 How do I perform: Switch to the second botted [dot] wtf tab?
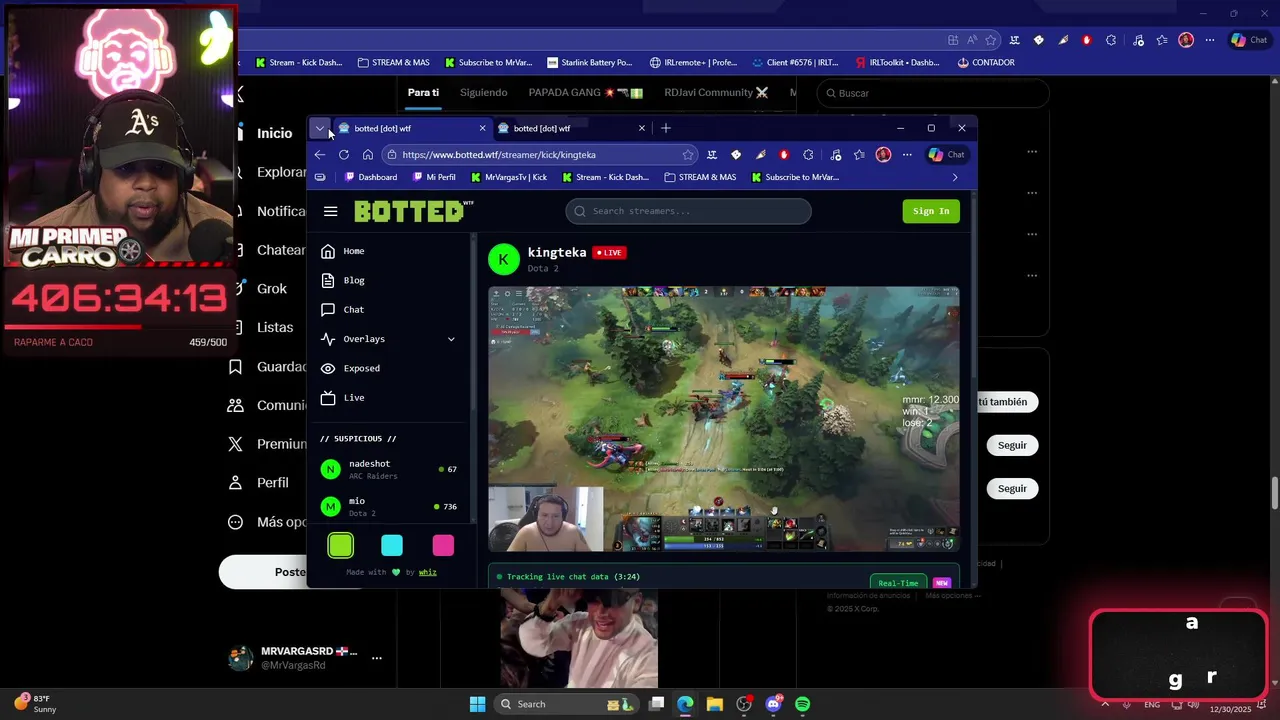point(570,128)
